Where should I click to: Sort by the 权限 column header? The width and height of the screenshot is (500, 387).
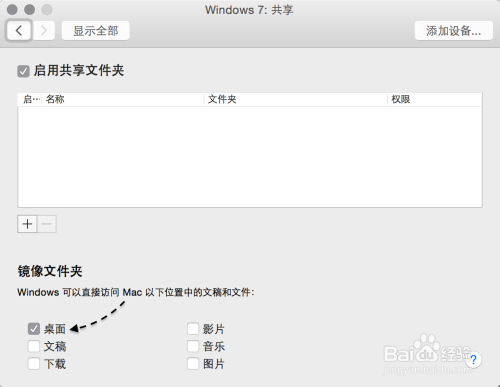point(435,99)
